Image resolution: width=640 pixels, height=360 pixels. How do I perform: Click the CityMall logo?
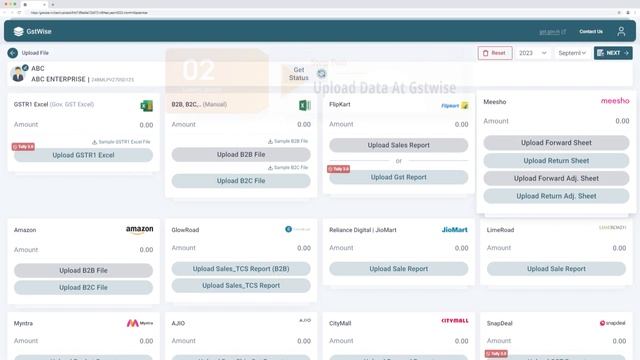tap(455, 320)
